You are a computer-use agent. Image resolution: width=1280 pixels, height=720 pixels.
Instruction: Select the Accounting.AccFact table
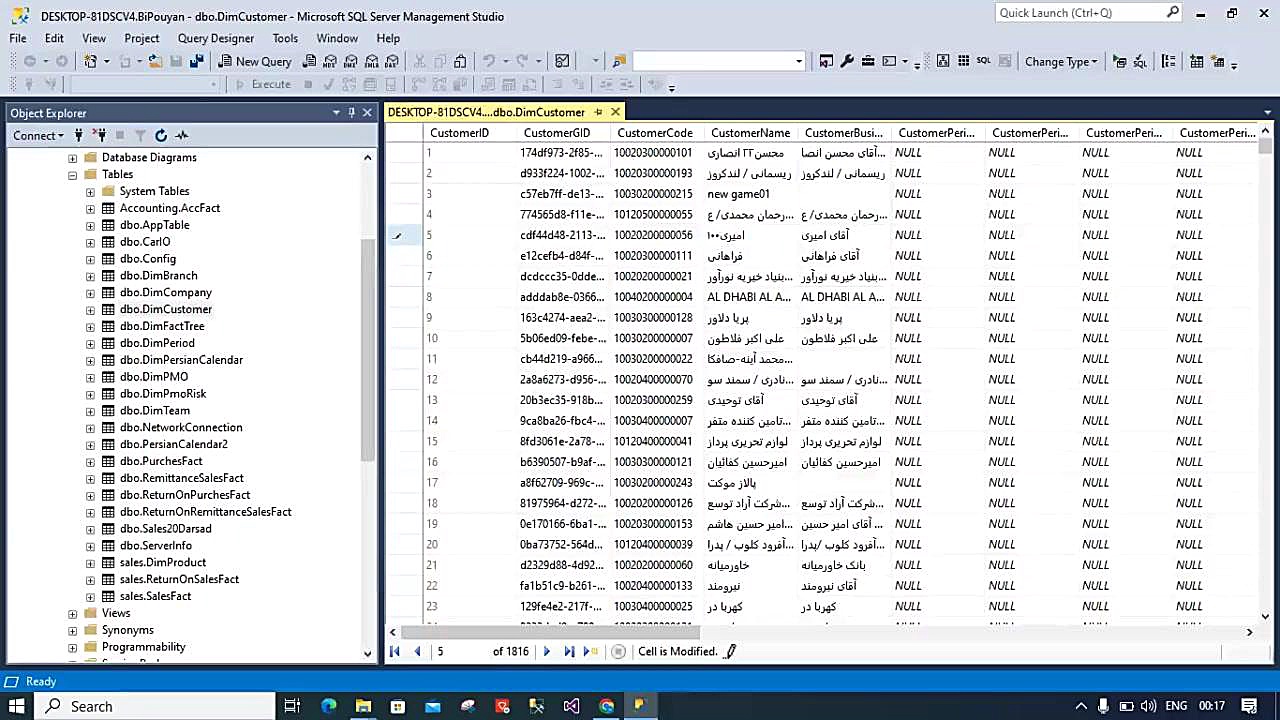point(169,208)
